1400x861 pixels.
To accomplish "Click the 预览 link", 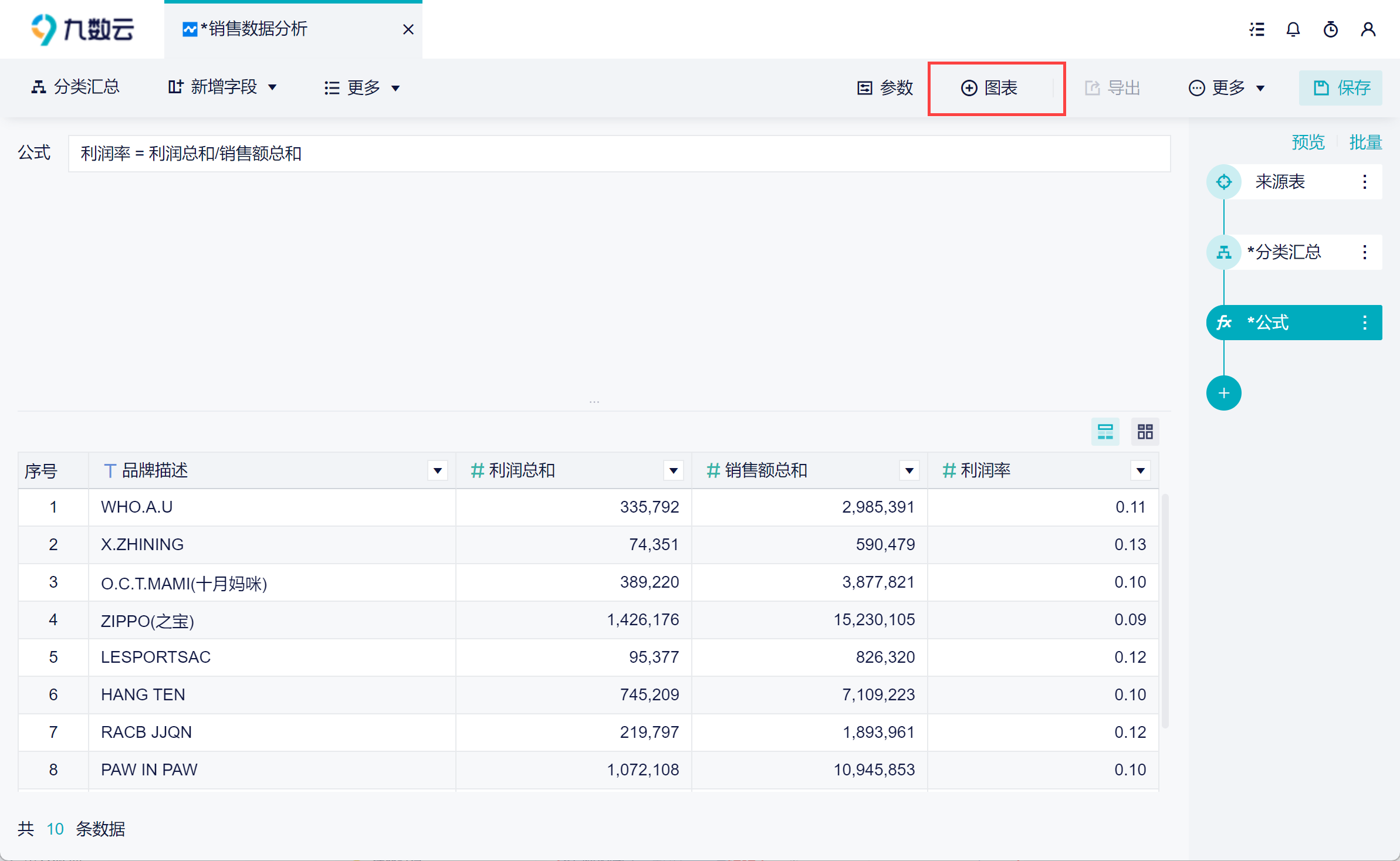I will (1308, 142).
